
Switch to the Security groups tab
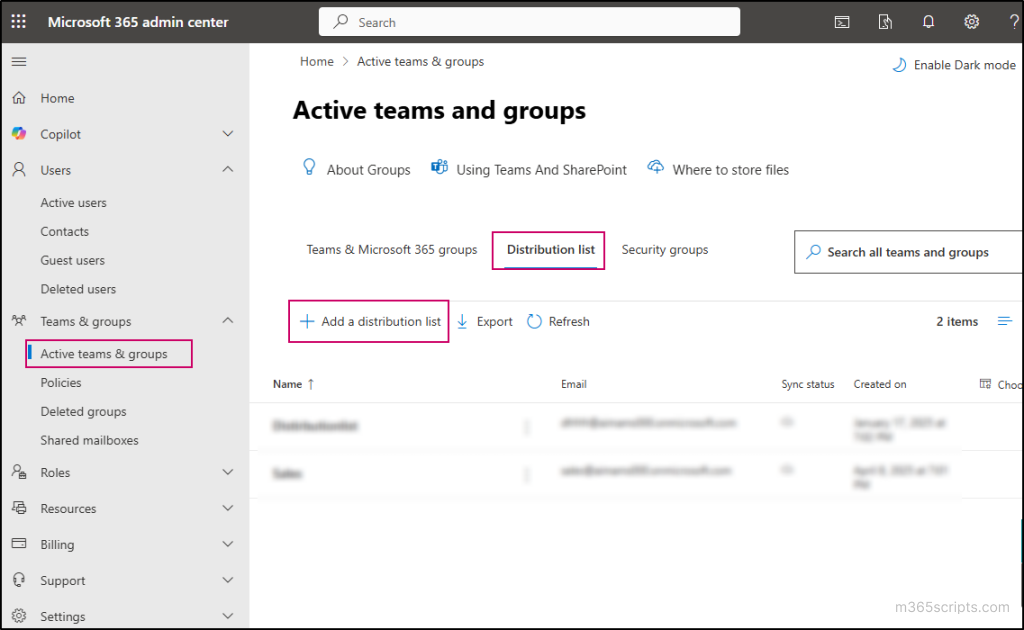pos(664,249)
